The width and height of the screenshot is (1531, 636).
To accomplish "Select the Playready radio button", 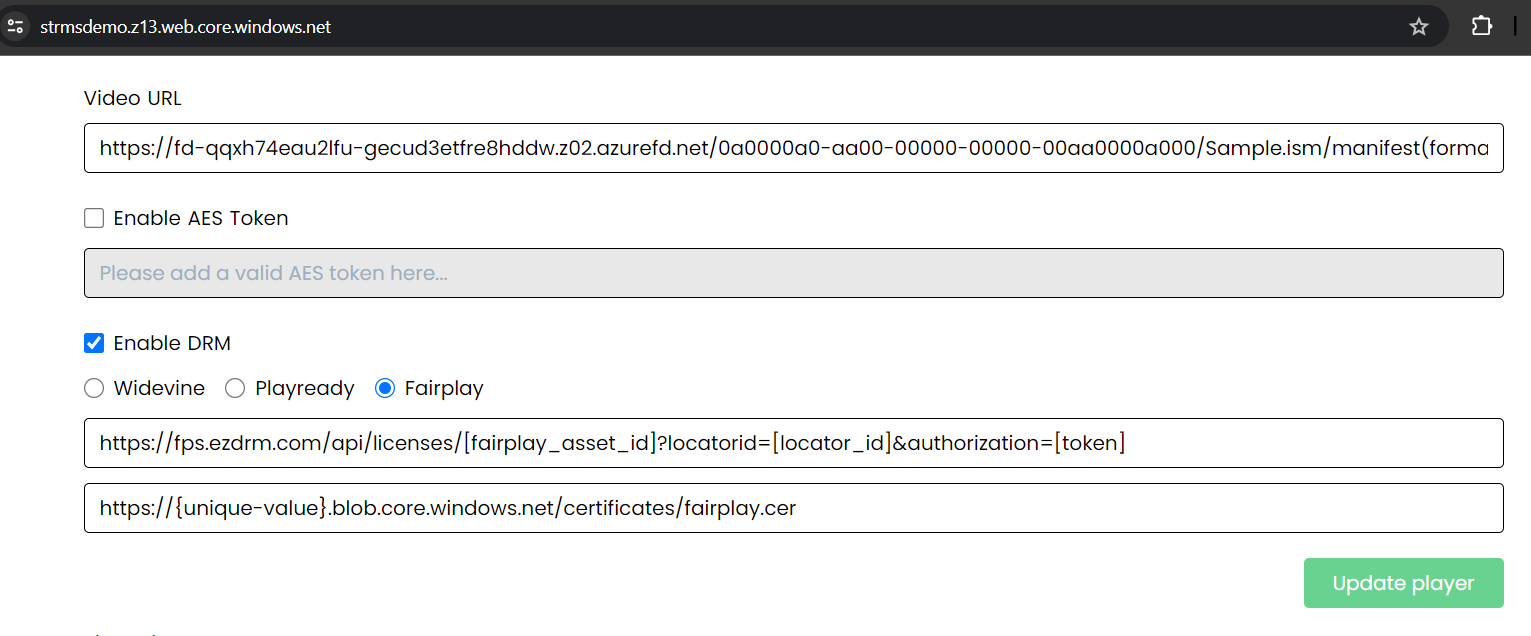I will [235, 388].
